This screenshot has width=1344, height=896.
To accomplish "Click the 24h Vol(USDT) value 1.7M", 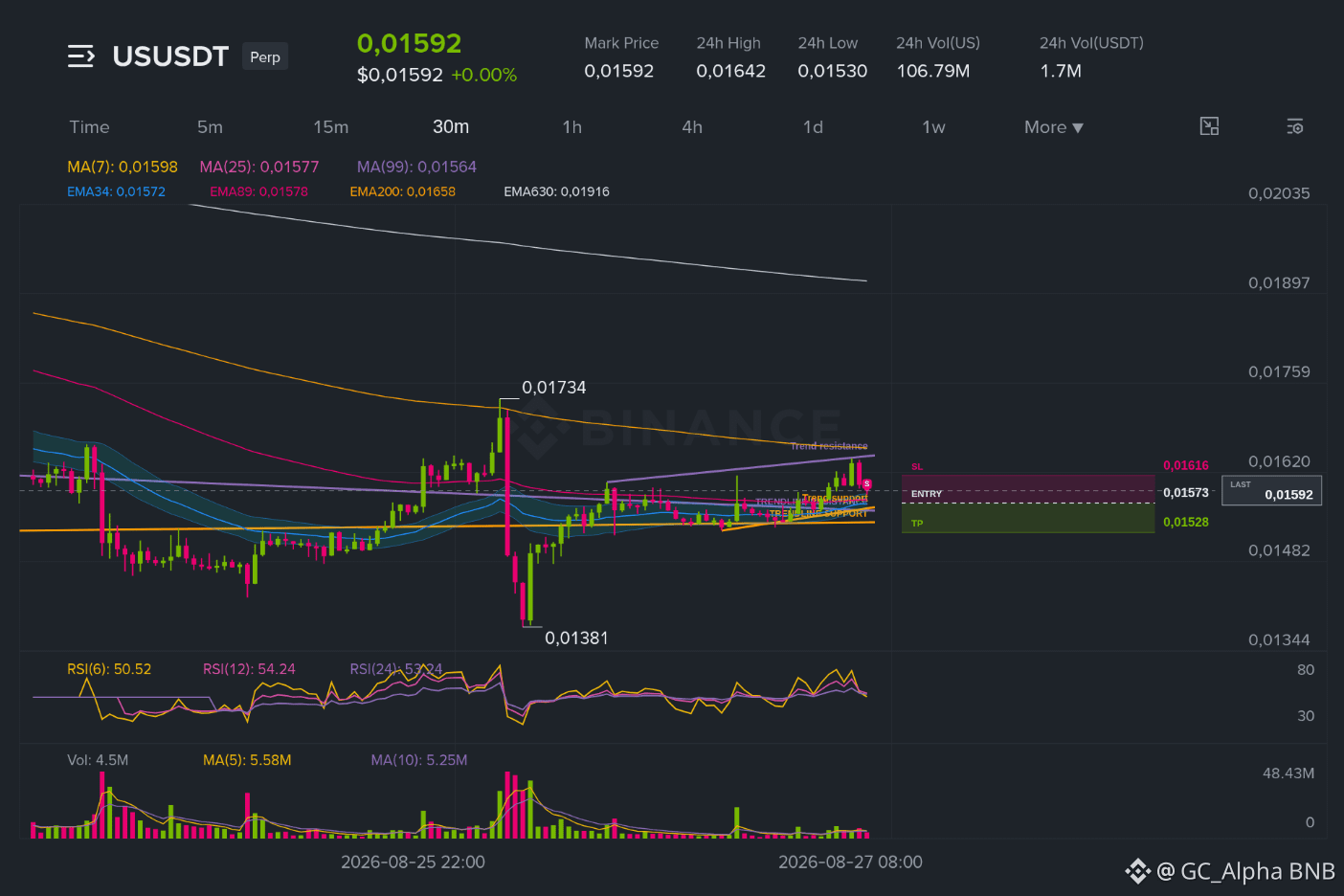I will click(1061, 71).
